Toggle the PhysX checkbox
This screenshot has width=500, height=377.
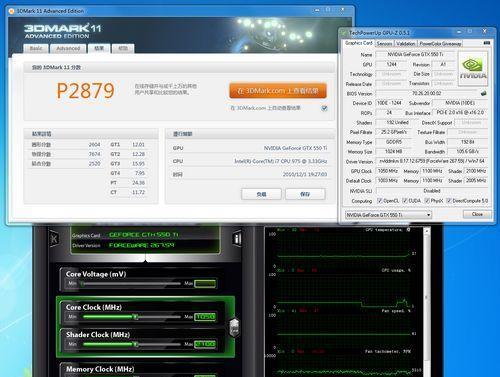point(427,201)
